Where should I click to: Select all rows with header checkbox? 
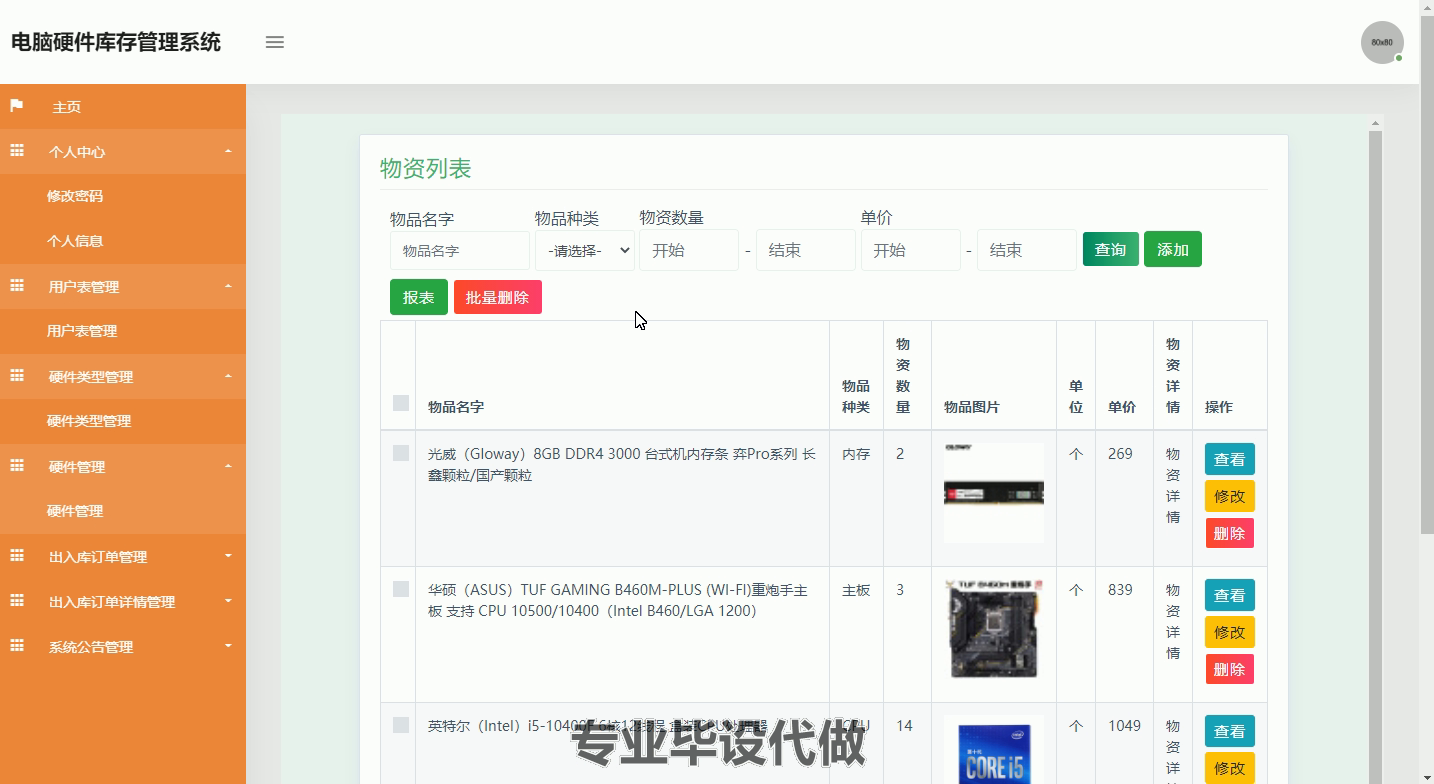tap(401, 403)
